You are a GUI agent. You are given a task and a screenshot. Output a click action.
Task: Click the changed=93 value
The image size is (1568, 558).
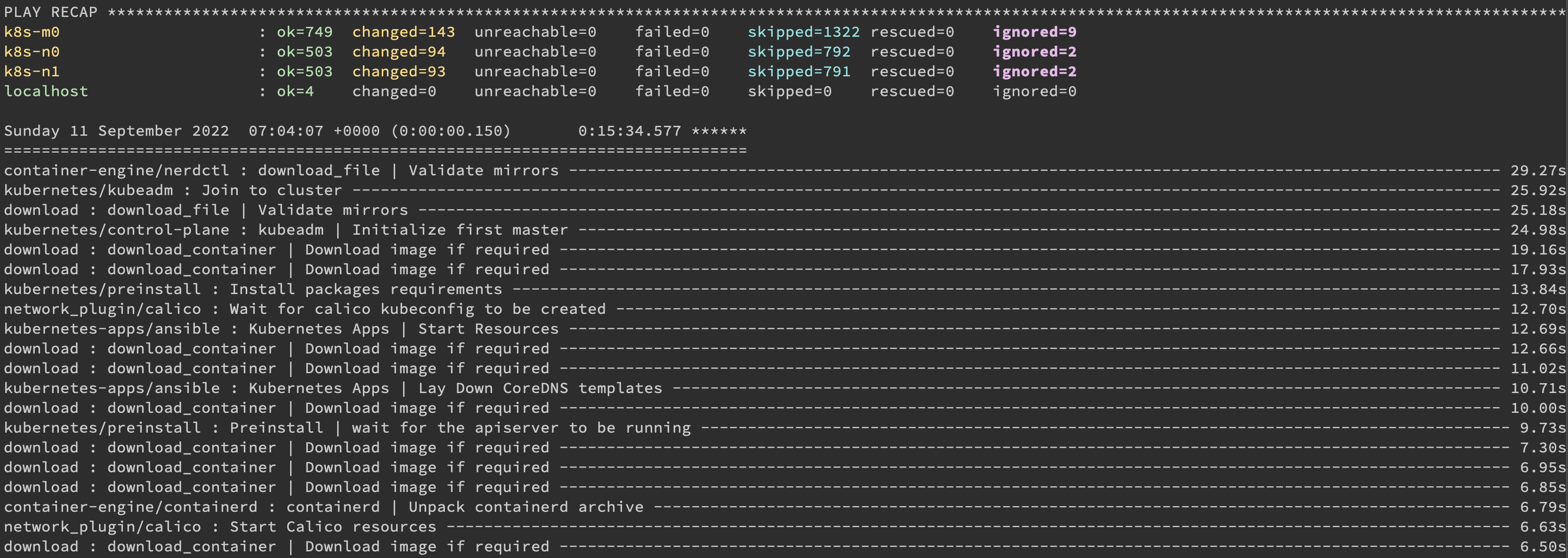[x=399, y=71]
